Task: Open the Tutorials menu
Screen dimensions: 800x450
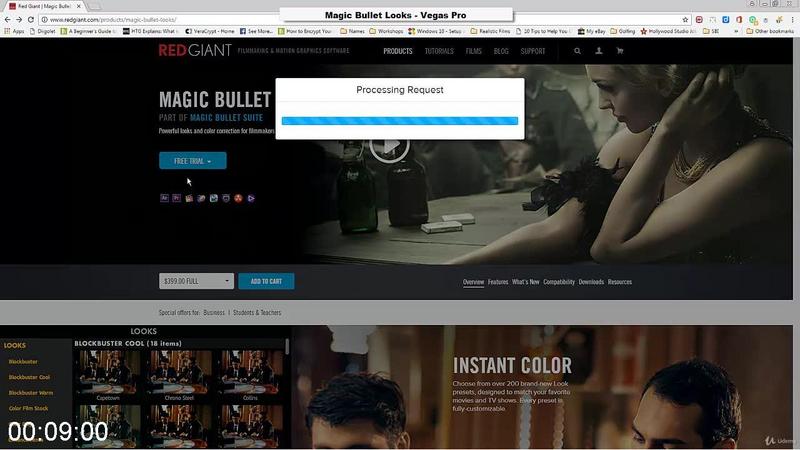Action: pyautogui.click(x=439, y=51)
